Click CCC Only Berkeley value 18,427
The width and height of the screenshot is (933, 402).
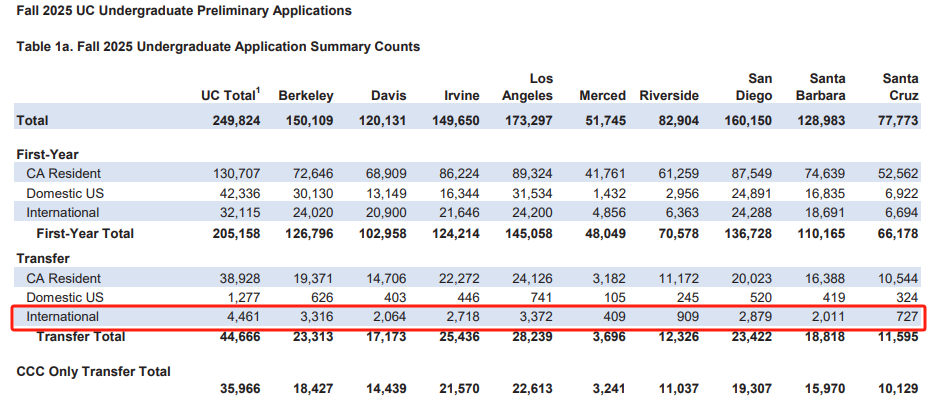coord(313,390)
